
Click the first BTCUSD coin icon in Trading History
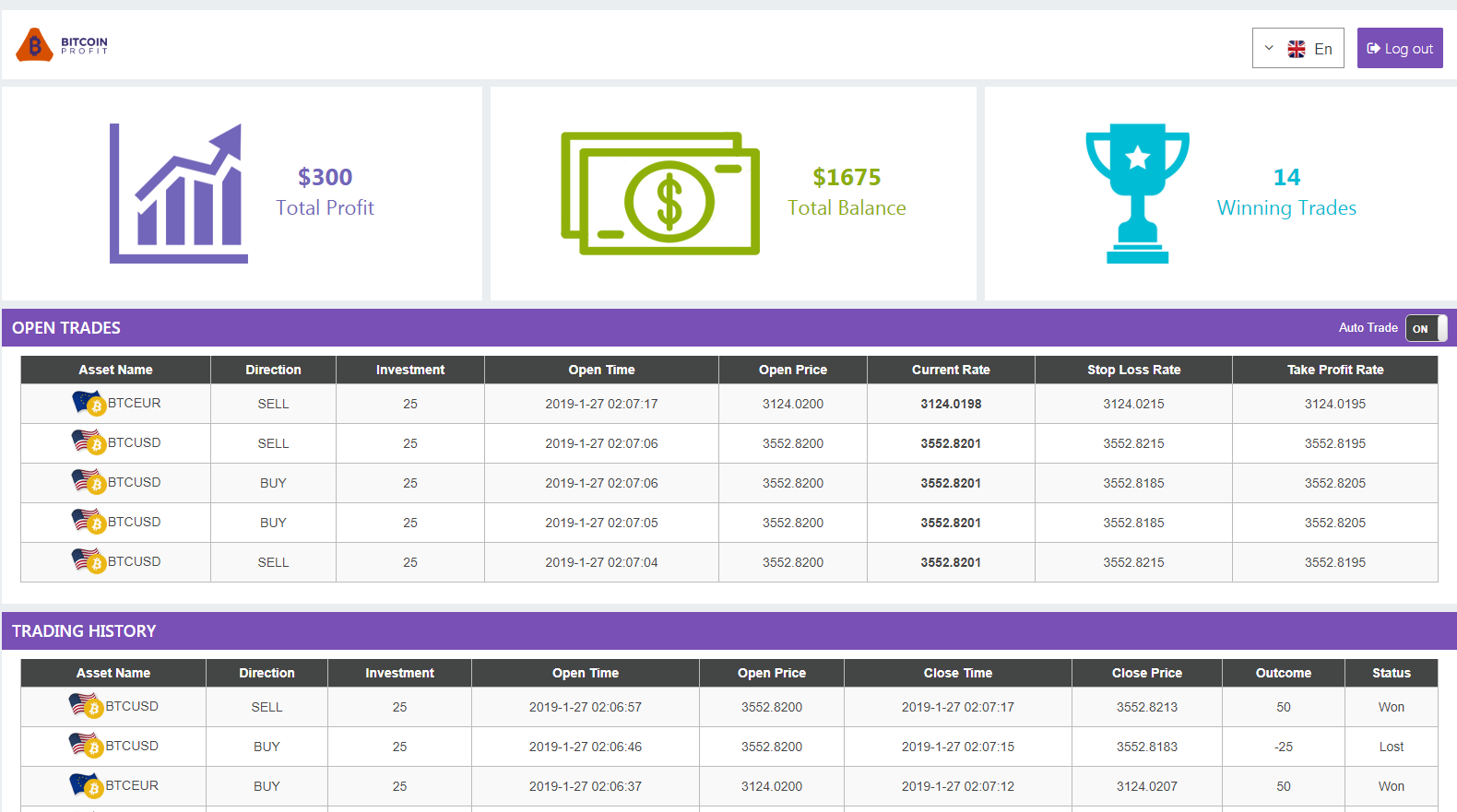click(86, 707)
